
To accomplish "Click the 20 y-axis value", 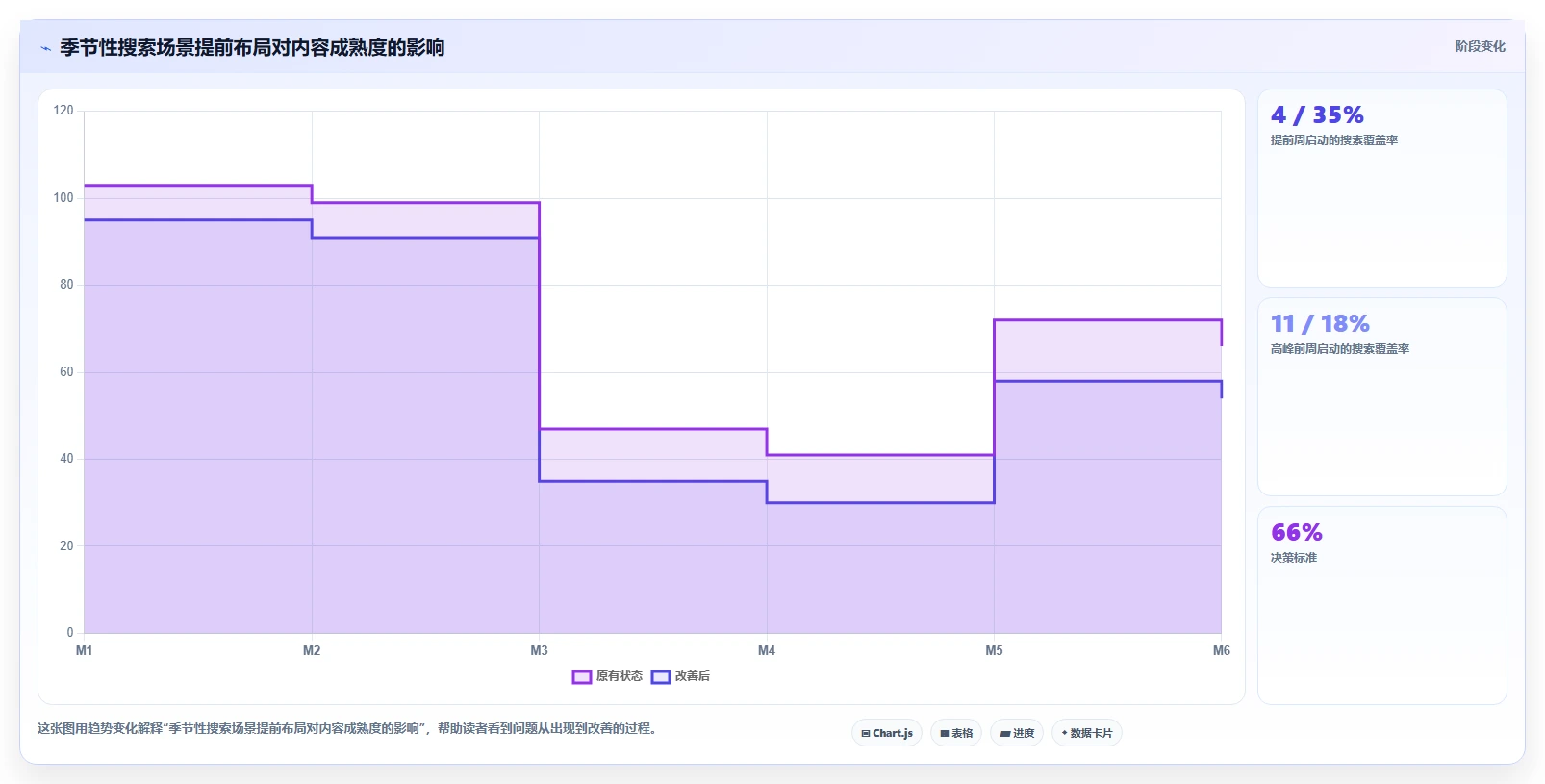I will [66, 546].
